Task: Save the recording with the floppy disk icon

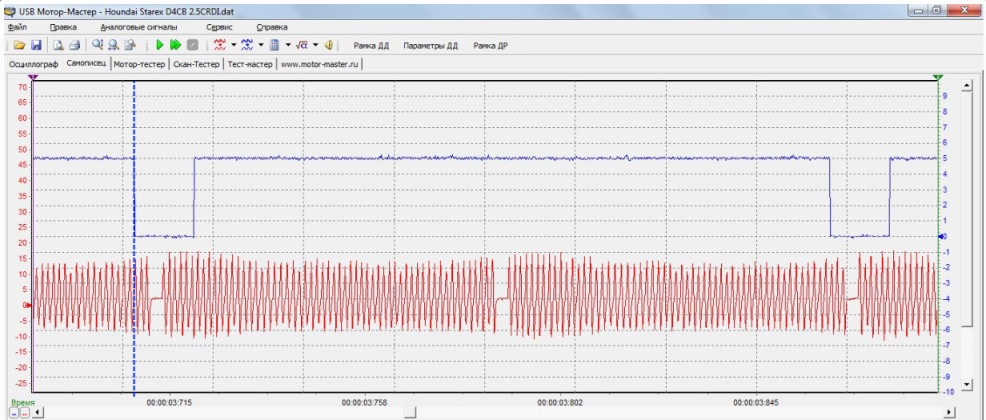Action: click(36, 45)
